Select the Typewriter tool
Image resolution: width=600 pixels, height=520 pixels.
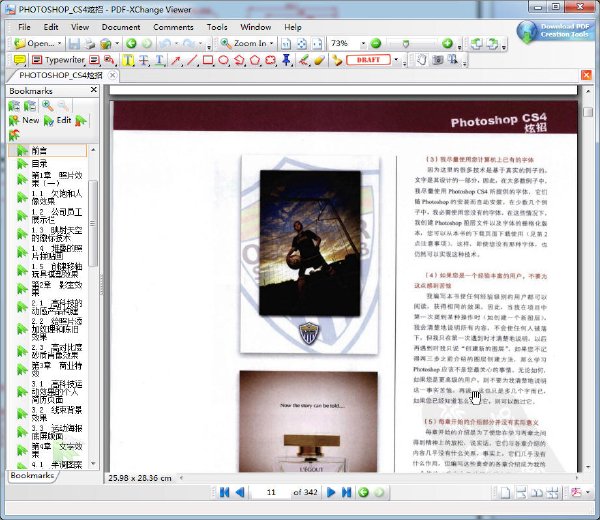coord(58,60)
